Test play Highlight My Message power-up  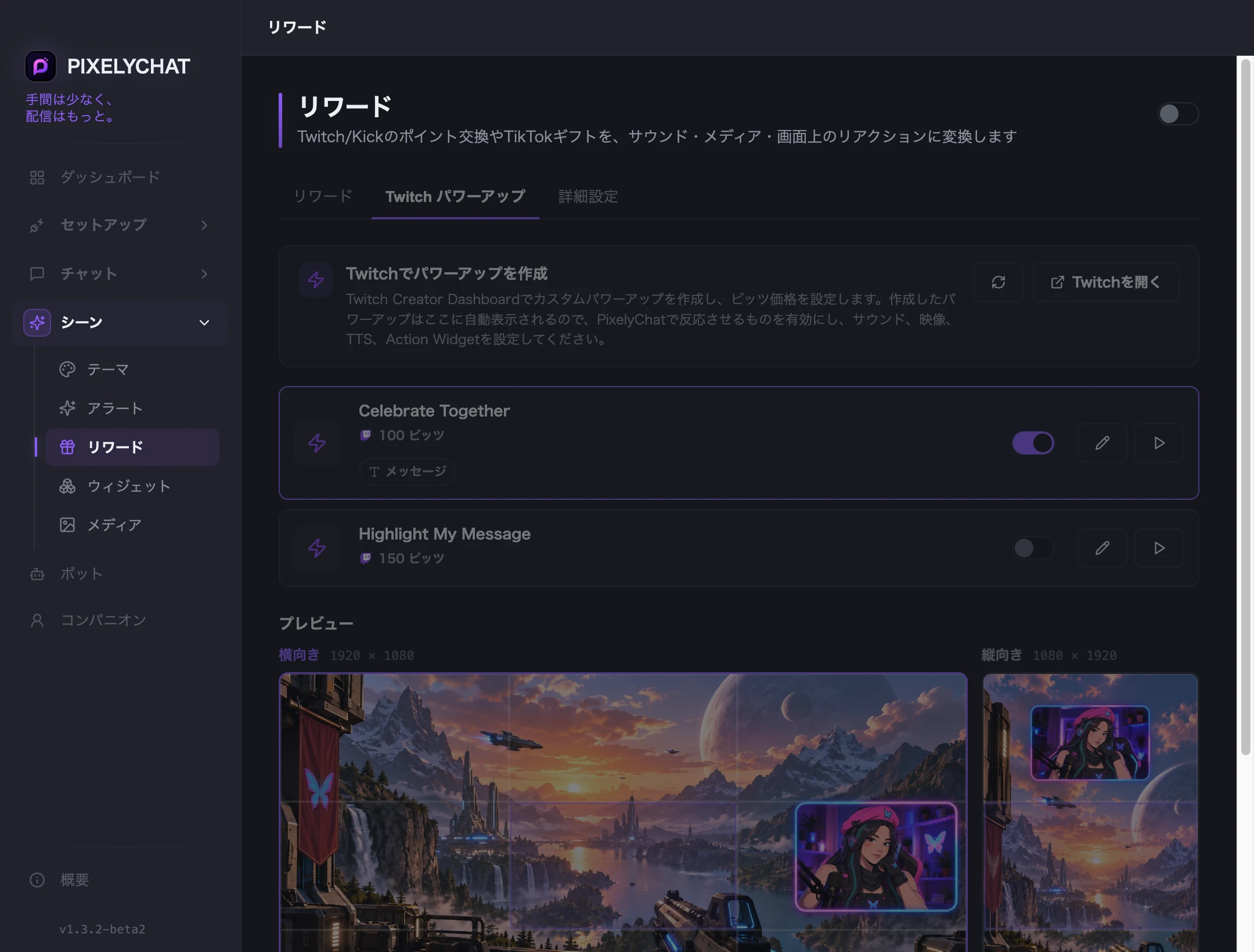click(x=1159, y=548)
